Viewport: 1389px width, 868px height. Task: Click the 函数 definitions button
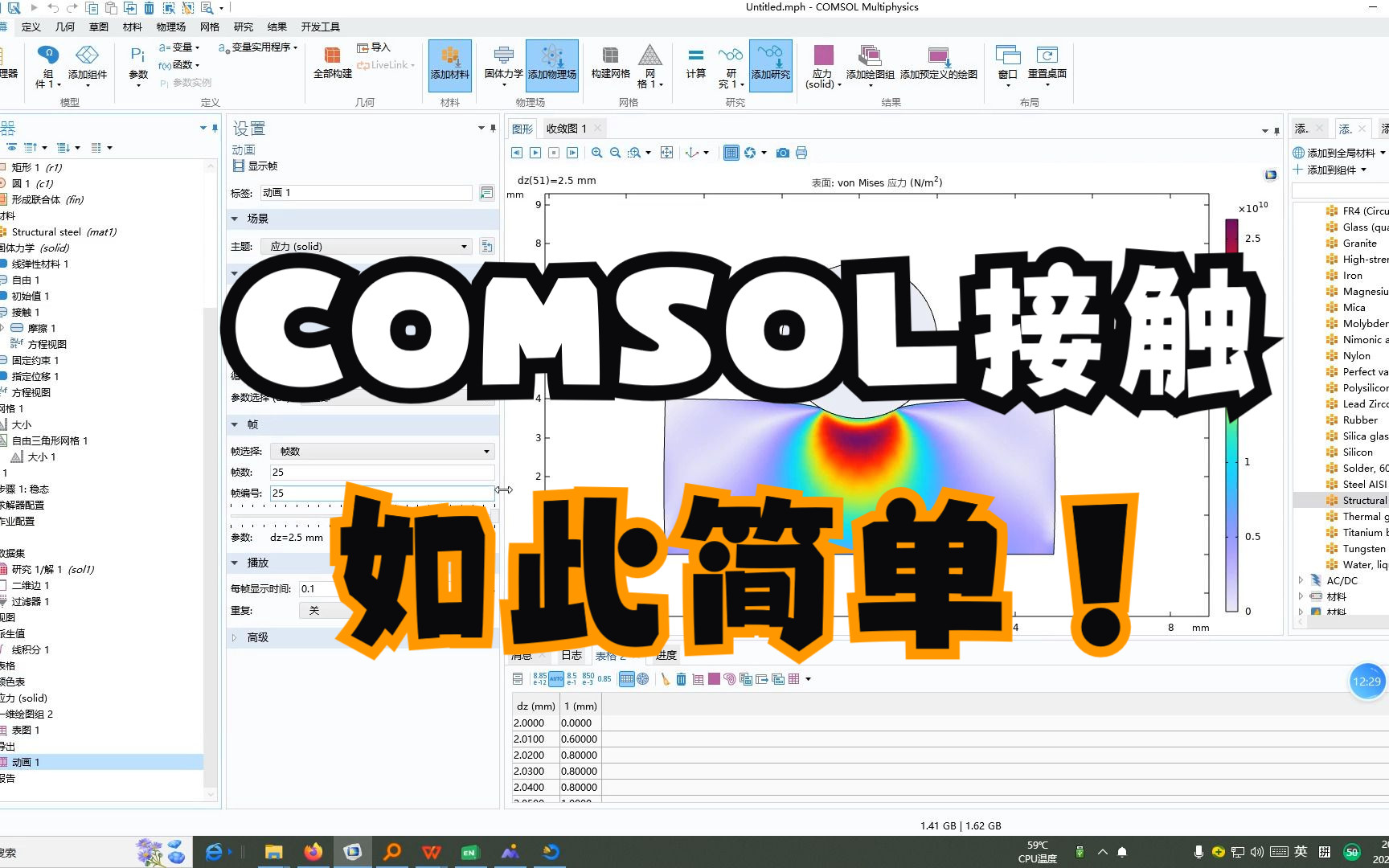pos(178,65)
